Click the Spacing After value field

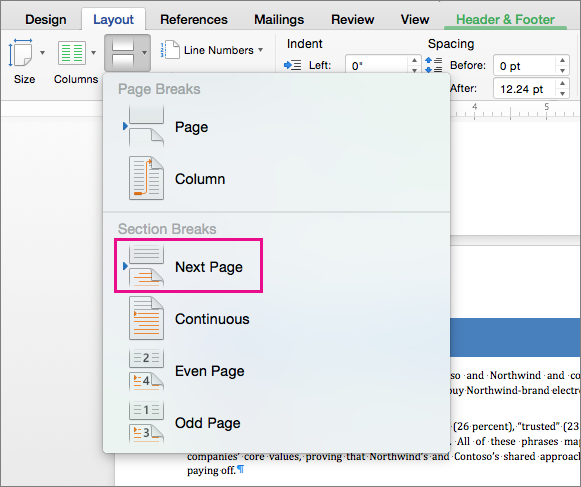pos(524,89)
